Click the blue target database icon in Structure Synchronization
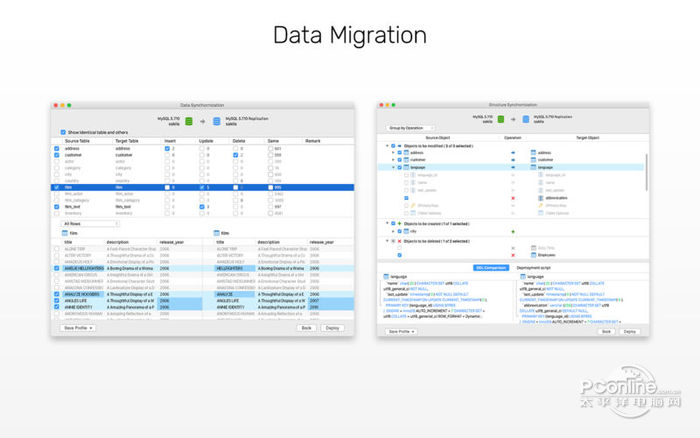Viewport: 700px width, 438px height. click(526, 119)
